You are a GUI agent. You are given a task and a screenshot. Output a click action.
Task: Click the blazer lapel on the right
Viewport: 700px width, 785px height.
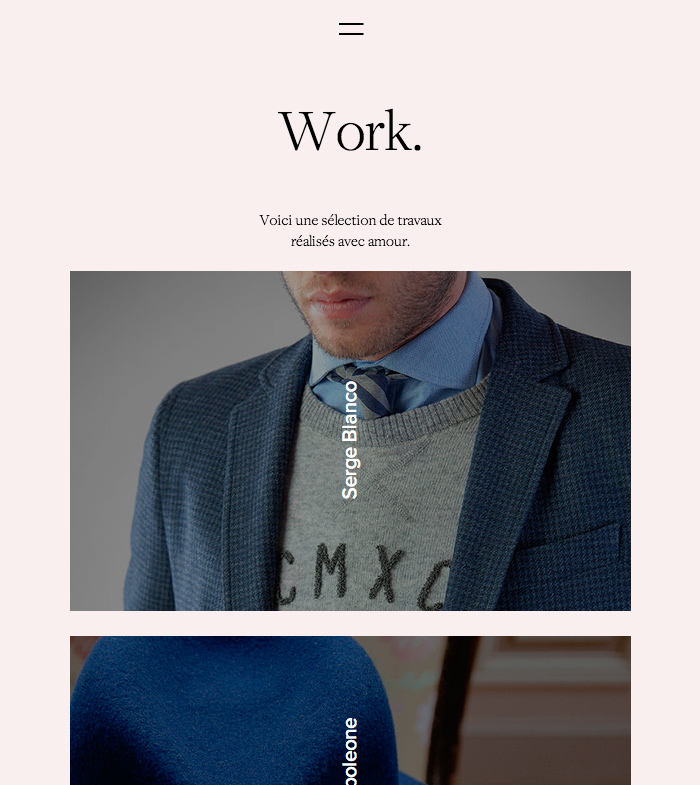coord(516,431)
